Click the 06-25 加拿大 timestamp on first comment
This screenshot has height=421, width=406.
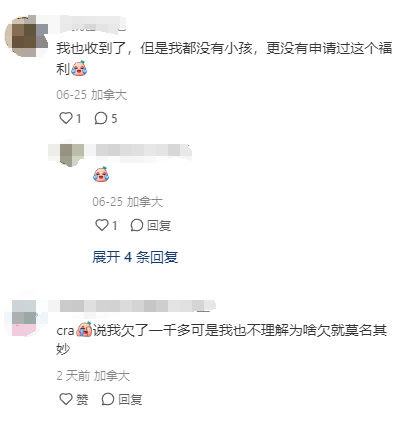(x=91, y=95)
